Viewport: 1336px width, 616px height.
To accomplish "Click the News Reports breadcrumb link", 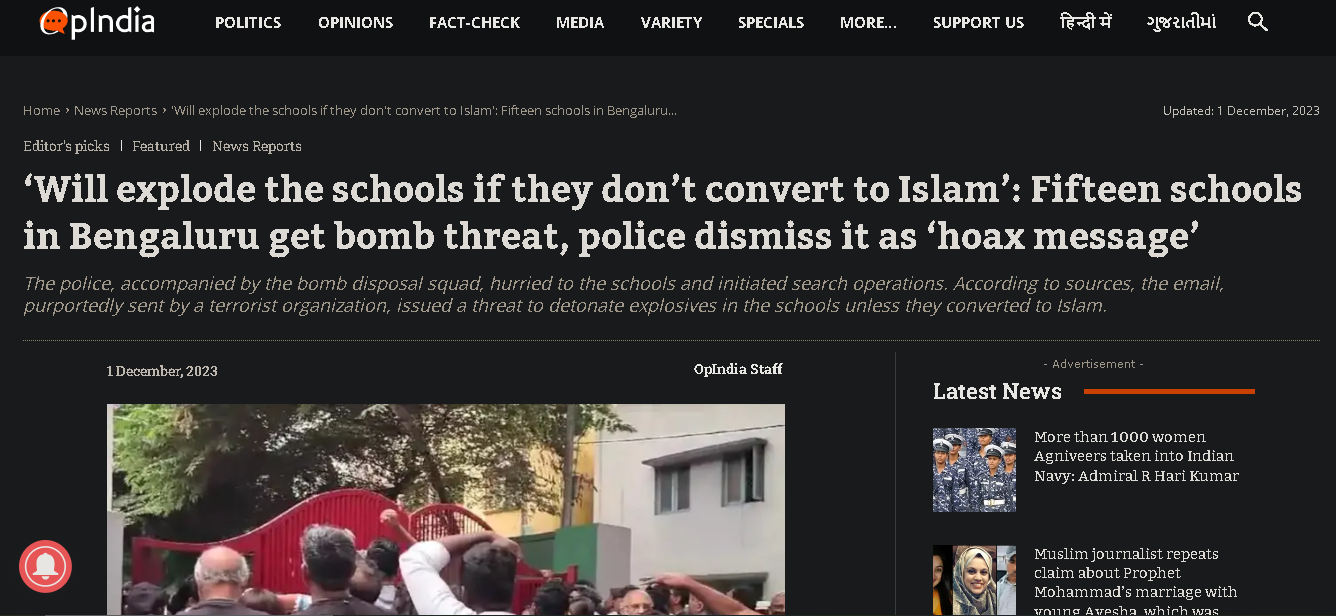I will click(x=115, y=111).
